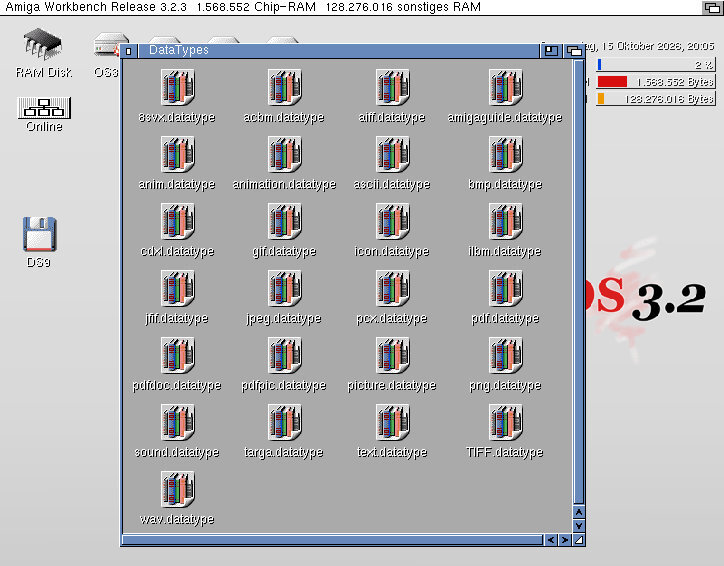Image resolution: width=724 pixels, height=566 pixels.
Task: Select the pcx.datatype icon
Action: click(x=392, y=288)
